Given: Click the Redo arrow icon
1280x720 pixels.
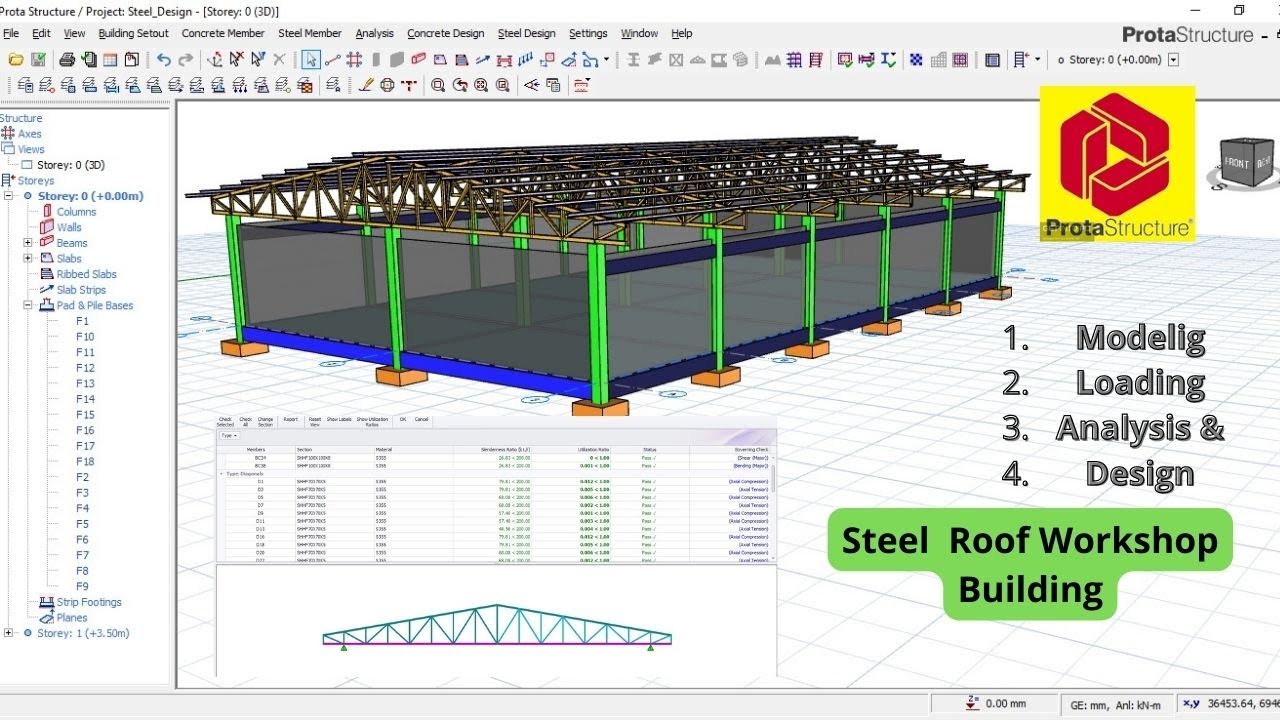Looking at the screenshot, I should [186, 59].
